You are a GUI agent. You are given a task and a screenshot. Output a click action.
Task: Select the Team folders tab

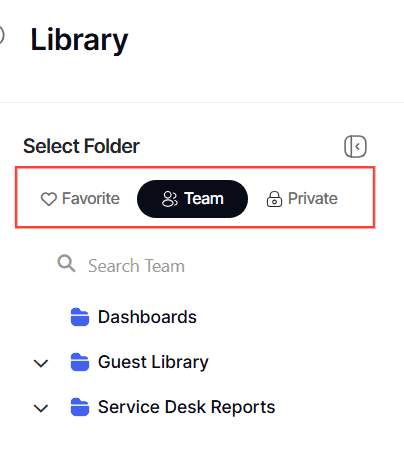click(x=192, y=199)
